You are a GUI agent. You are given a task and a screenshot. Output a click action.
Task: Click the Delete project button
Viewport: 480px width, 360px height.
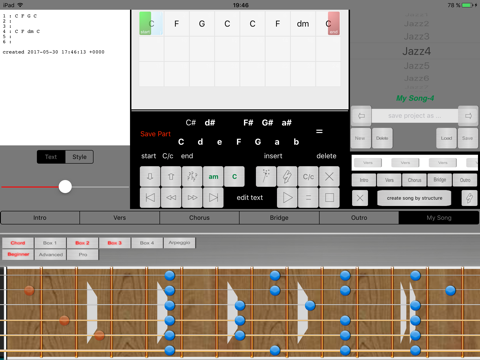(382, 138)
